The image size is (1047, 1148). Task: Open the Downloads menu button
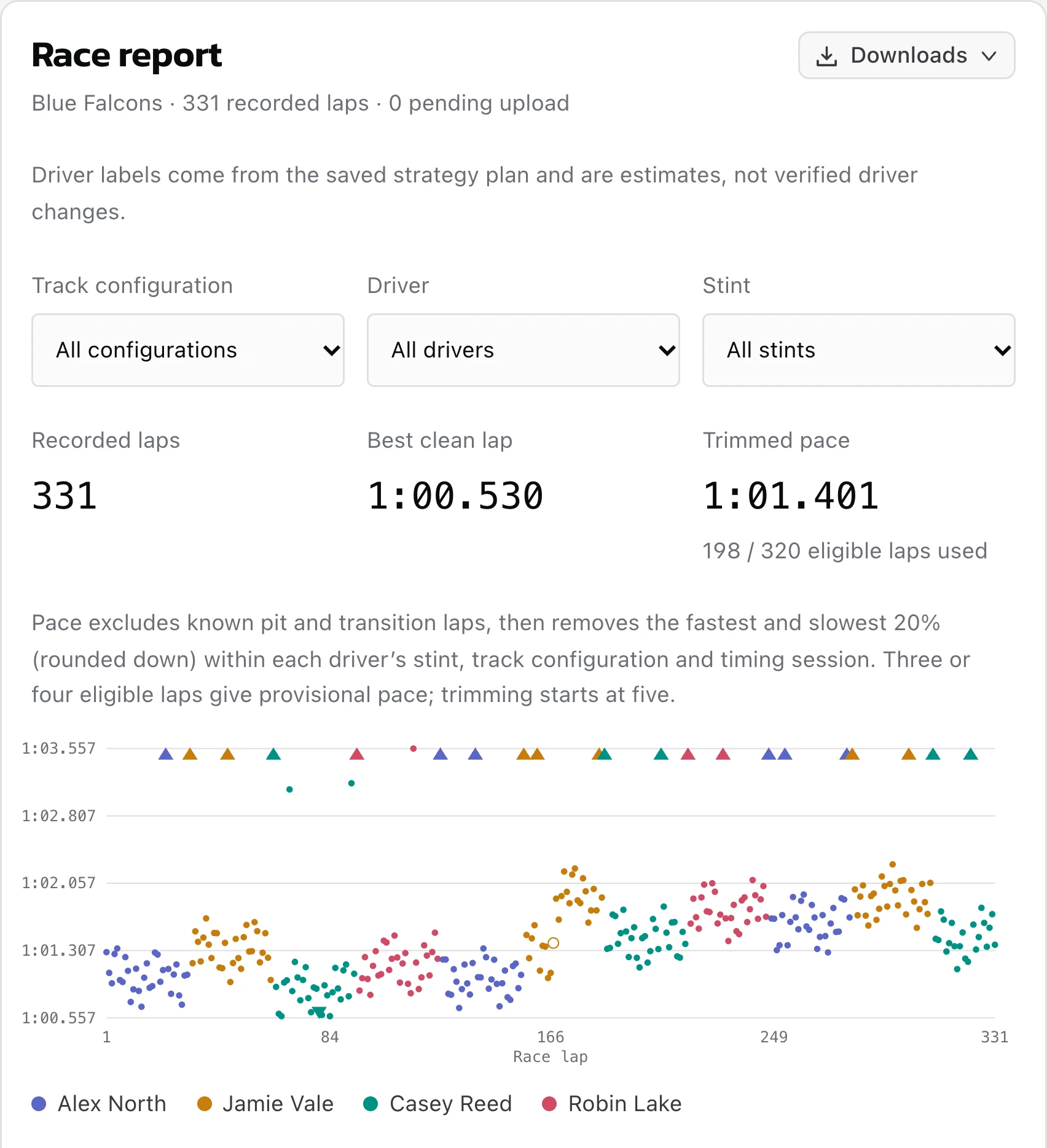point(906,55)
